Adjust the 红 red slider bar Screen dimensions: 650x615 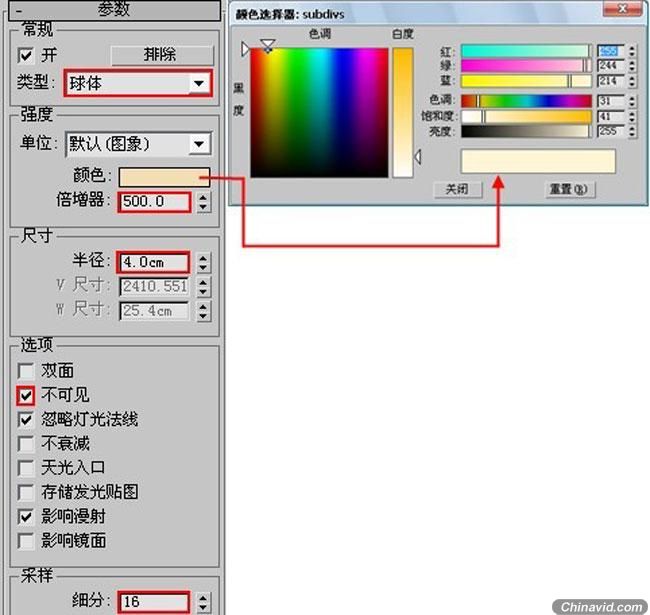pos(526,51)
